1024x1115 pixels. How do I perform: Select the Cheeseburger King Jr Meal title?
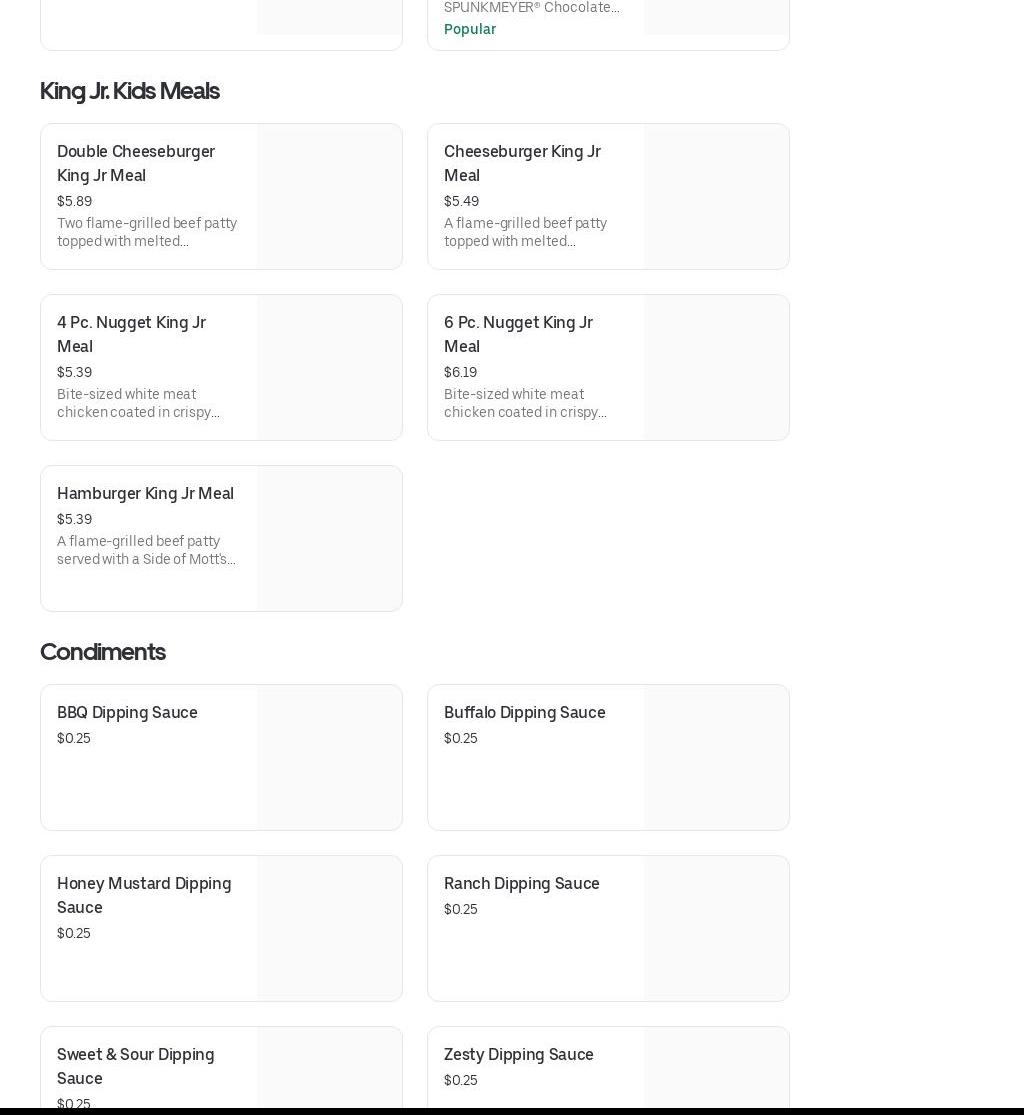[522, 163]
